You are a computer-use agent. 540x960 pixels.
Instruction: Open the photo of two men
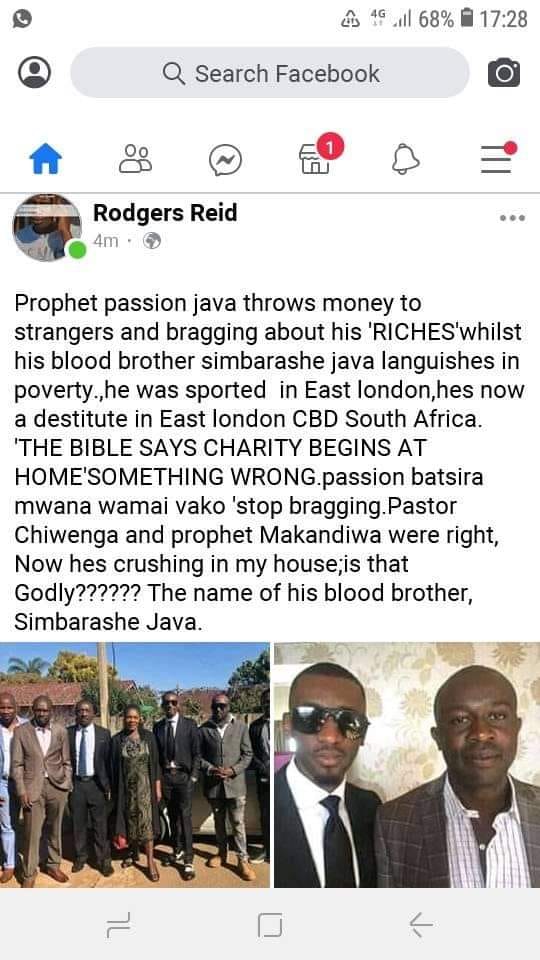pyautogui.click(x=407, y=764)
